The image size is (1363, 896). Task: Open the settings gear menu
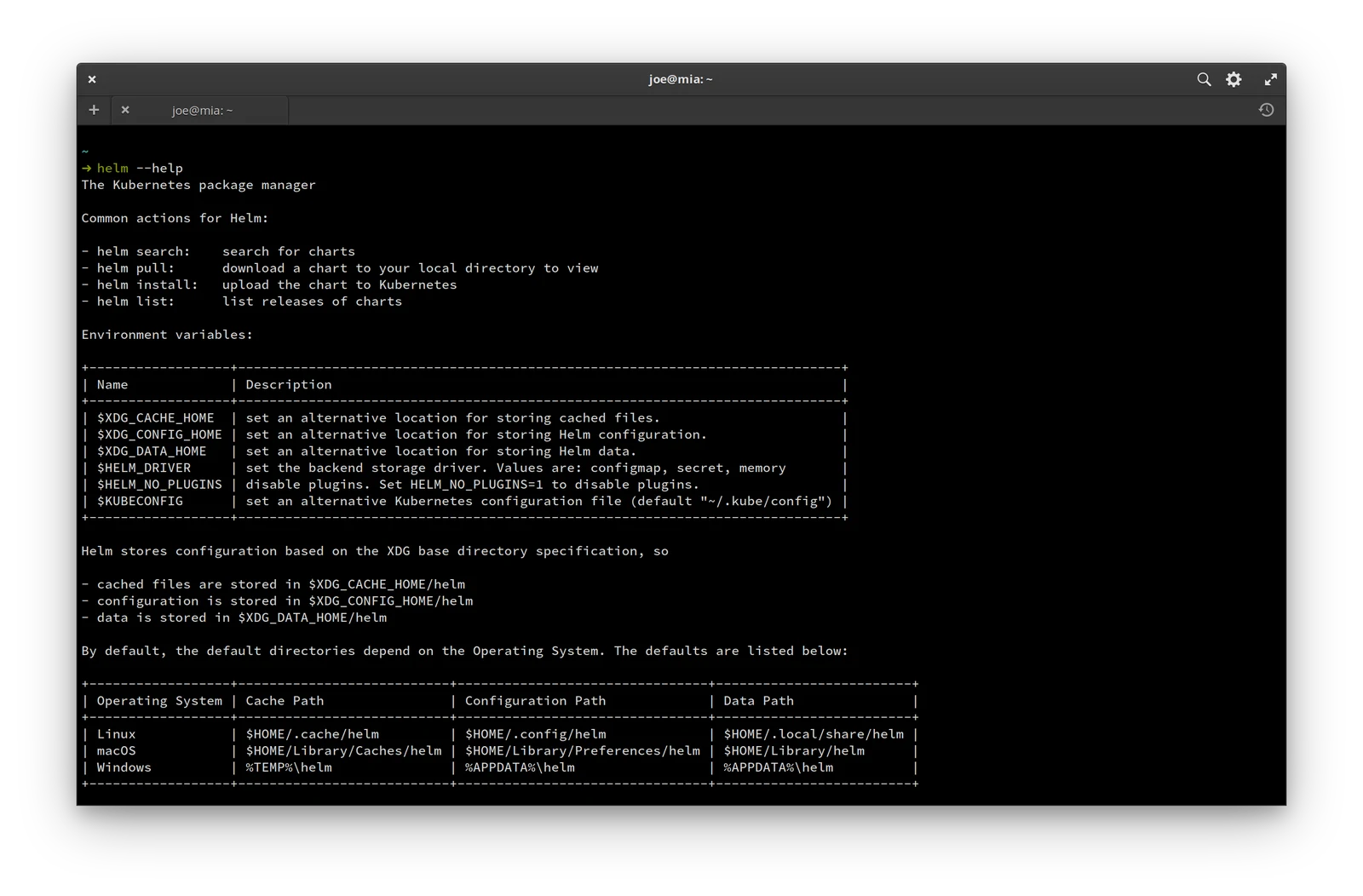pyautogui.click(x=1234, y=79)
